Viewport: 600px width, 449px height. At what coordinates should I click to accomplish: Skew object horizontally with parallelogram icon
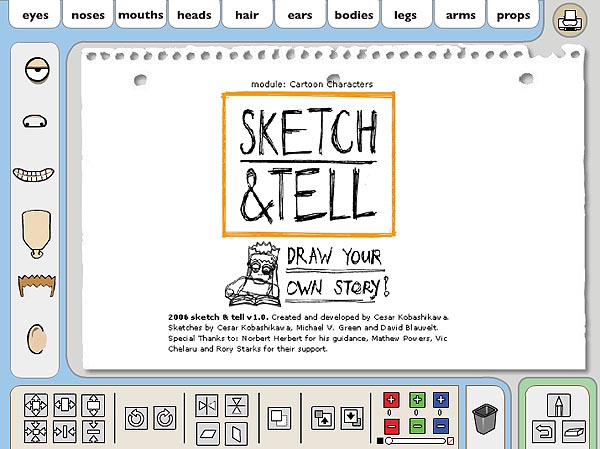[x=208, y=434]
